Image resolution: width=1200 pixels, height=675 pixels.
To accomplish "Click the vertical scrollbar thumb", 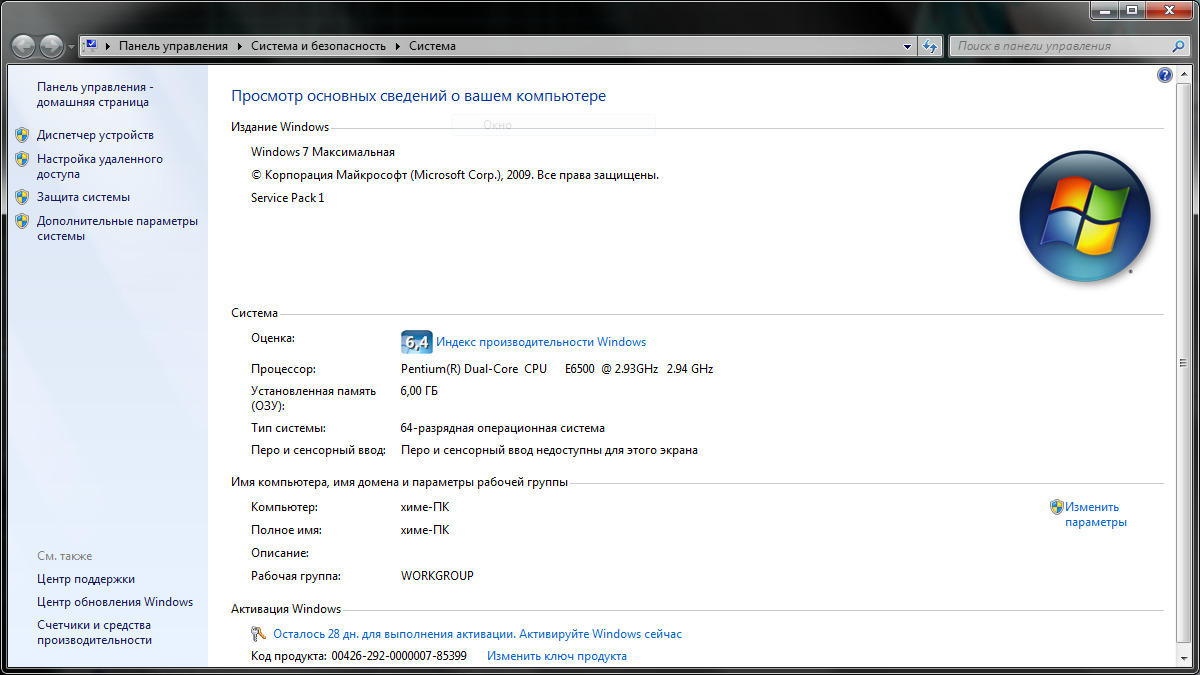I will point(1183,363).
